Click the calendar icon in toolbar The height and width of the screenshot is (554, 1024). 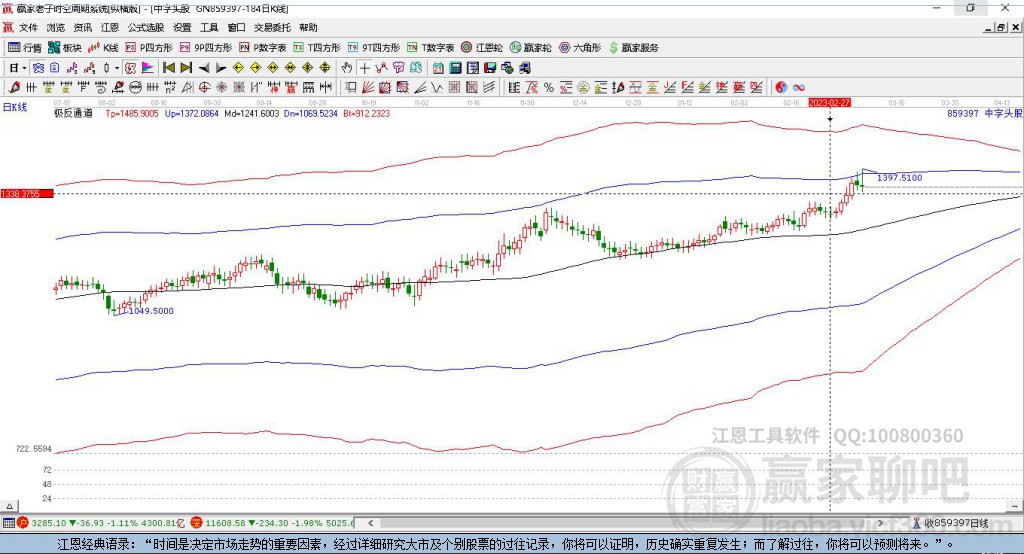coord(438,68)
